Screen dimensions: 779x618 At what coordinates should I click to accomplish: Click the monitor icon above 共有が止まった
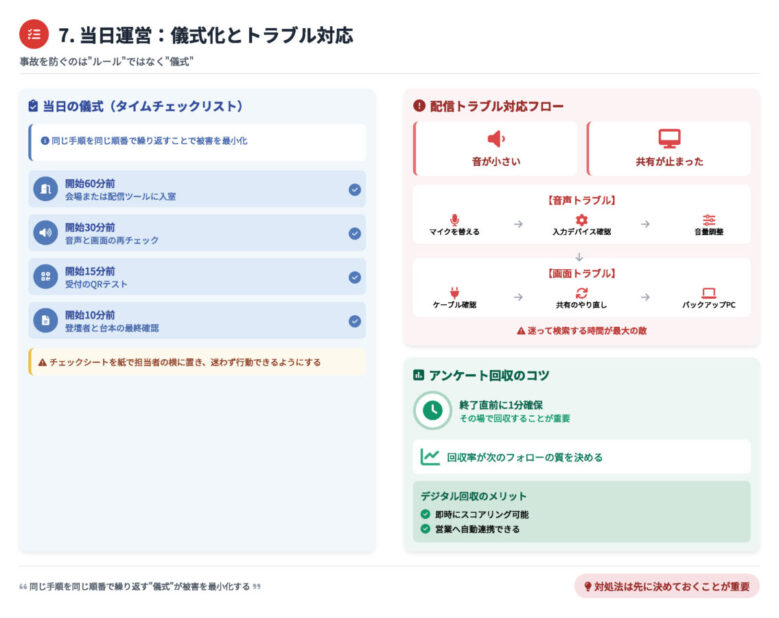669,139
